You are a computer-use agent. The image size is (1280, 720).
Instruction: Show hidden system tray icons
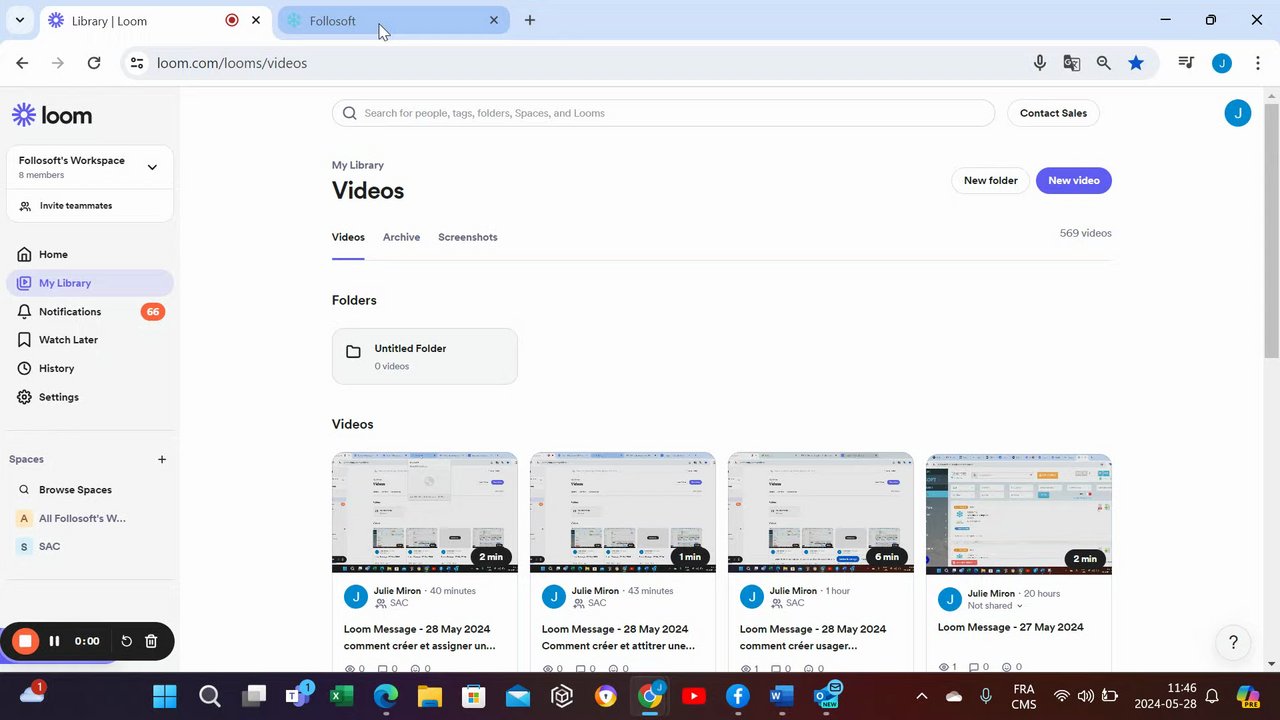922,696
